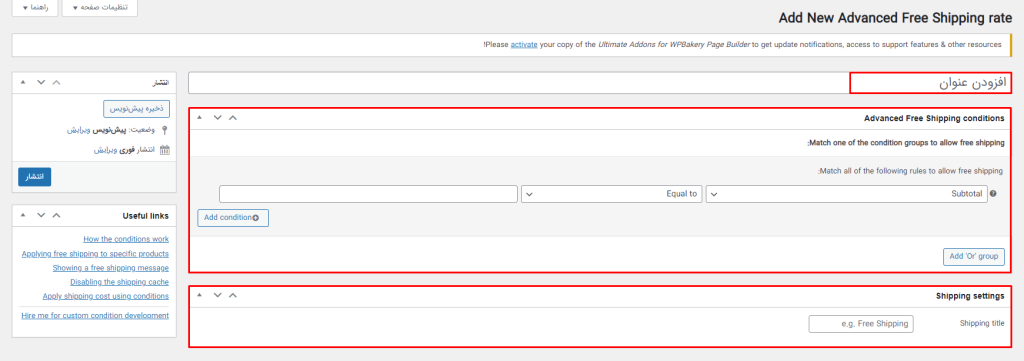
Task: Click the ذخیره پیش‌نویس save draft button
Action: [x=136, y=108]
